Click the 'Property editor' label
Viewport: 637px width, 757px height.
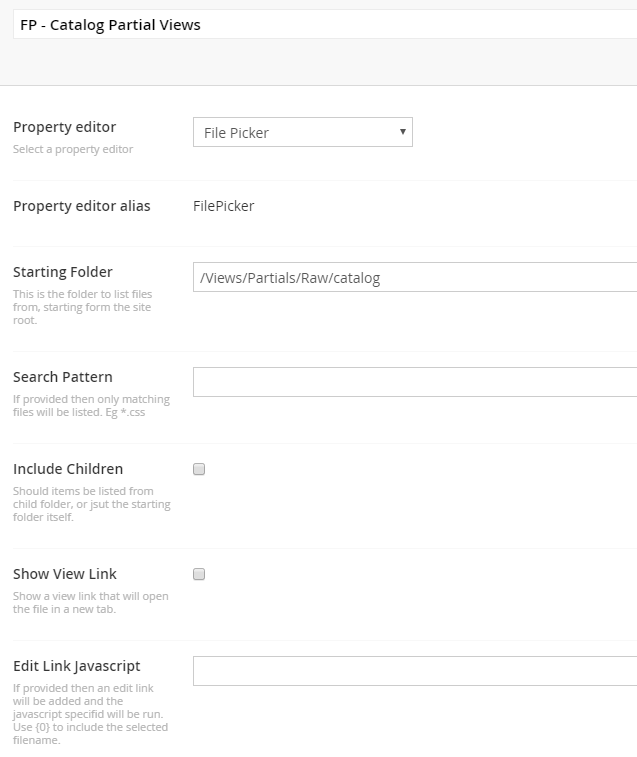click(65, 127)
